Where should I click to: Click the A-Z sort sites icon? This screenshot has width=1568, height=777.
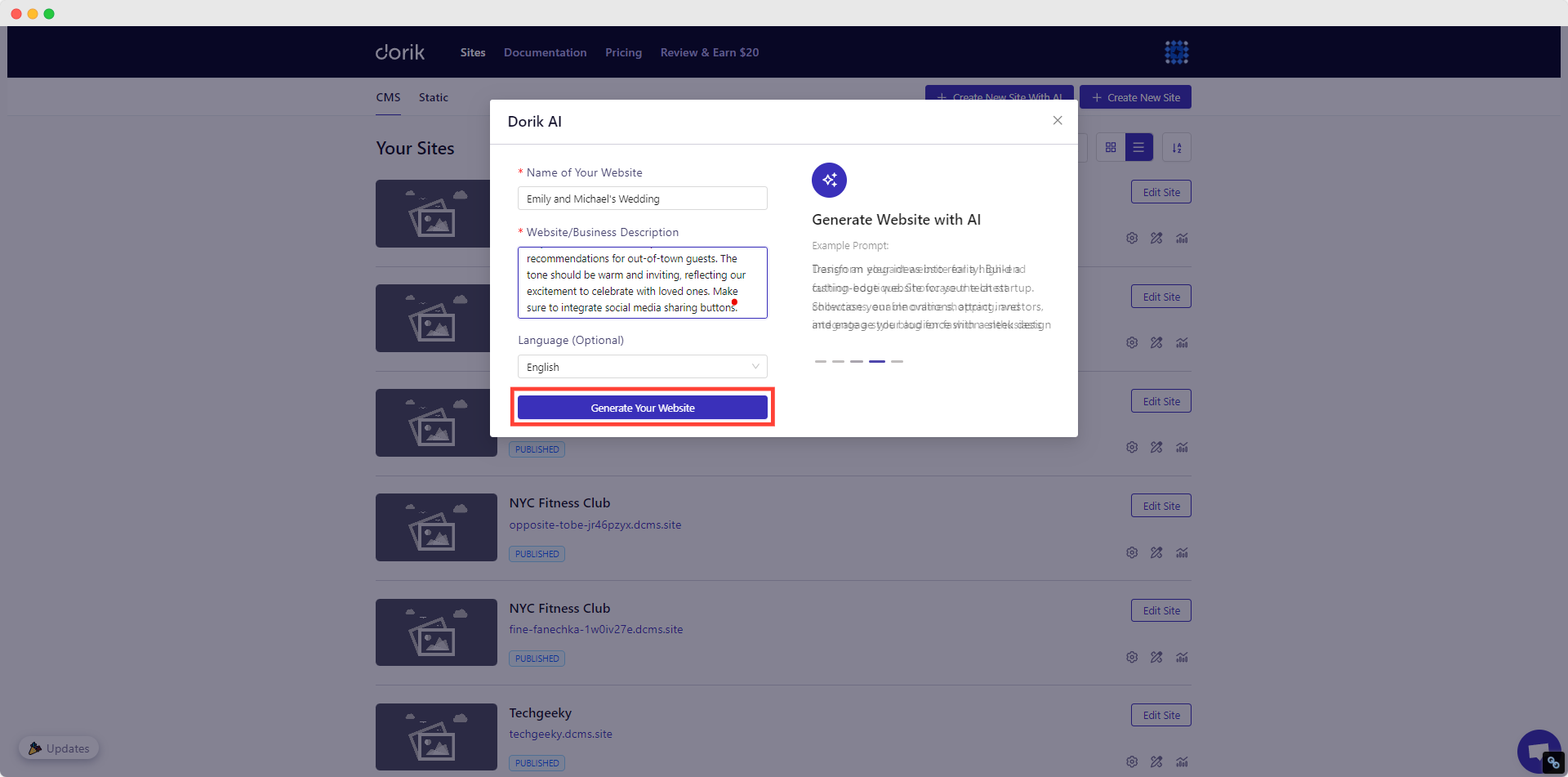coord(1177,147)
